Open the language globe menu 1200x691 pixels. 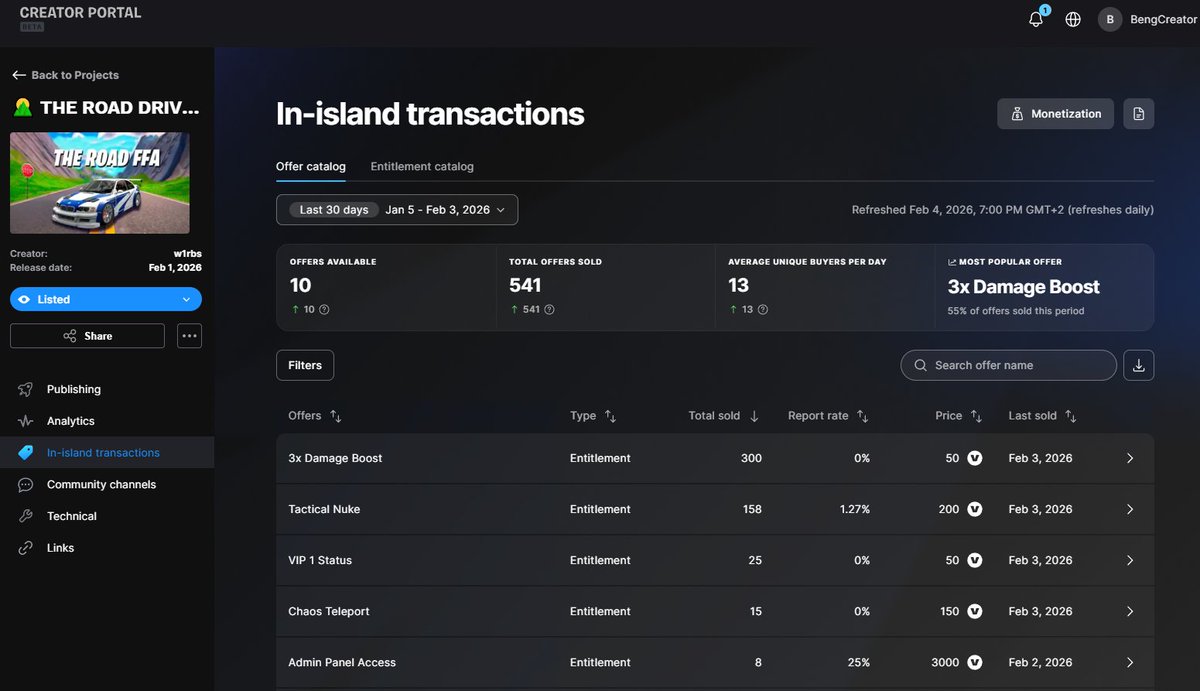(x=1073, y=19)
